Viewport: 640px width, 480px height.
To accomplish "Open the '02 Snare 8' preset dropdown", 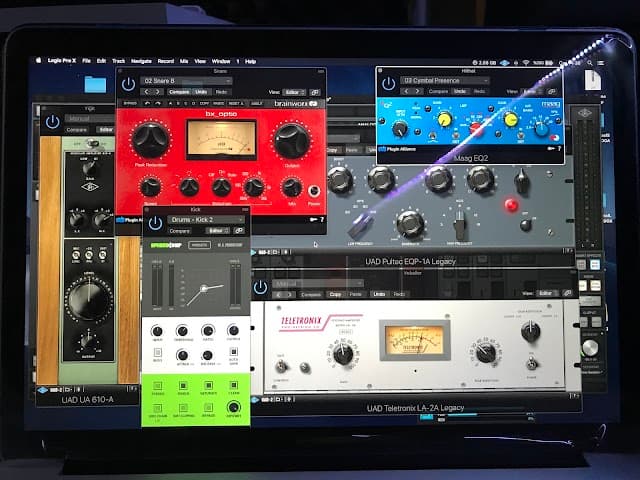I will coord(187,81).
